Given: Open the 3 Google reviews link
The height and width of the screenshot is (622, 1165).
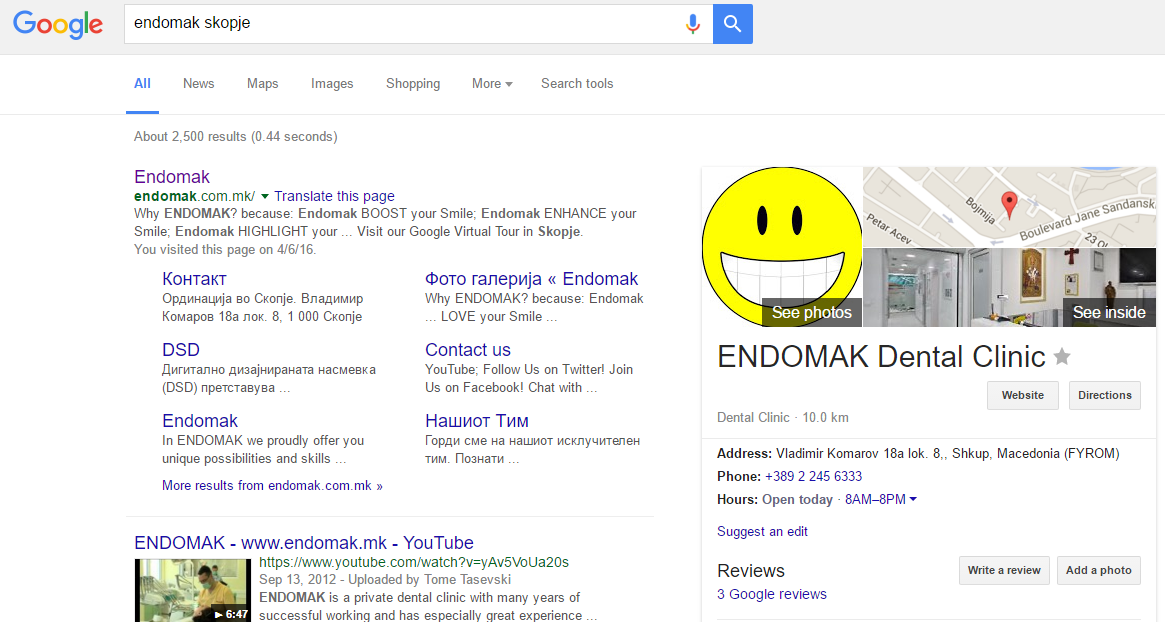Looking at the screenshot, I should click(771, 593).
